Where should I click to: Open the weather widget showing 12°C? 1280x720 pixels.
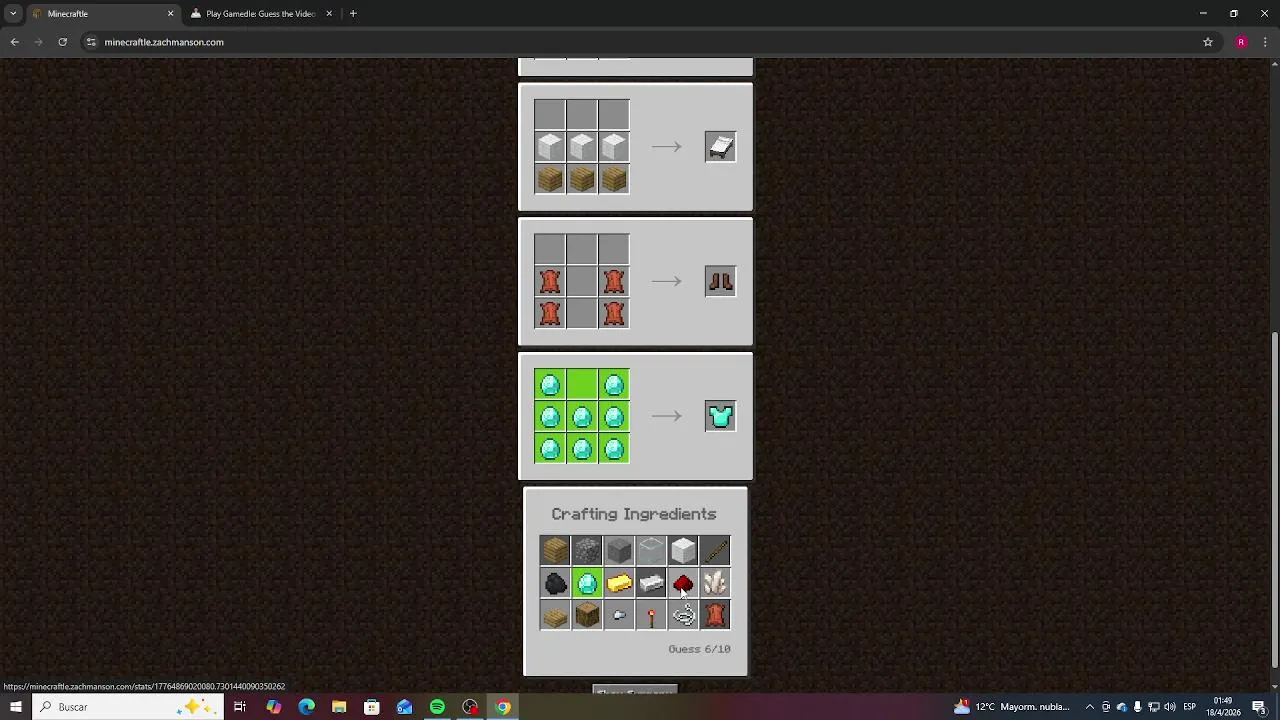coord(1012,707)
